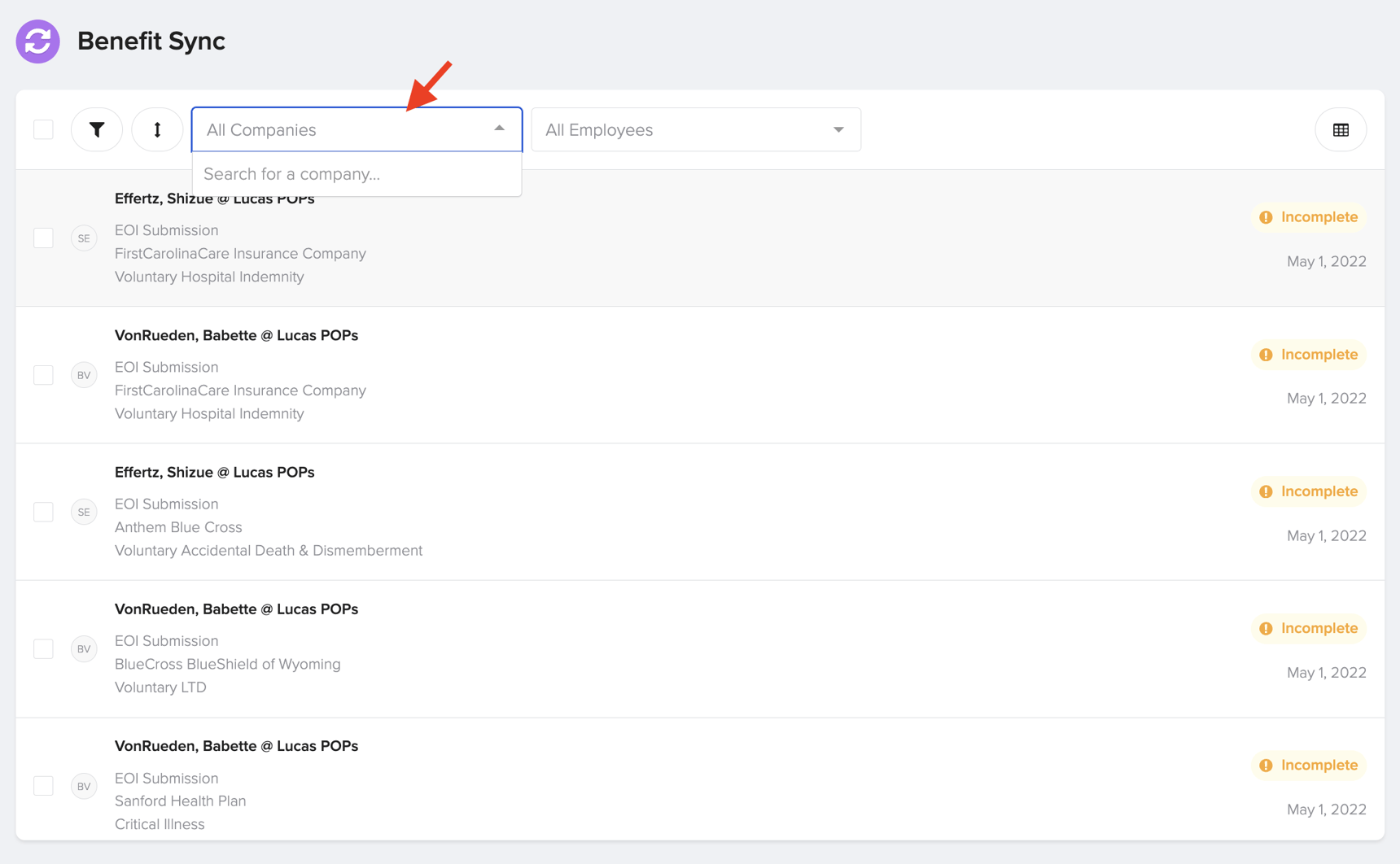The image size is (1400, 864).
Task: Click the sort order icon
Action: point(156,129)
